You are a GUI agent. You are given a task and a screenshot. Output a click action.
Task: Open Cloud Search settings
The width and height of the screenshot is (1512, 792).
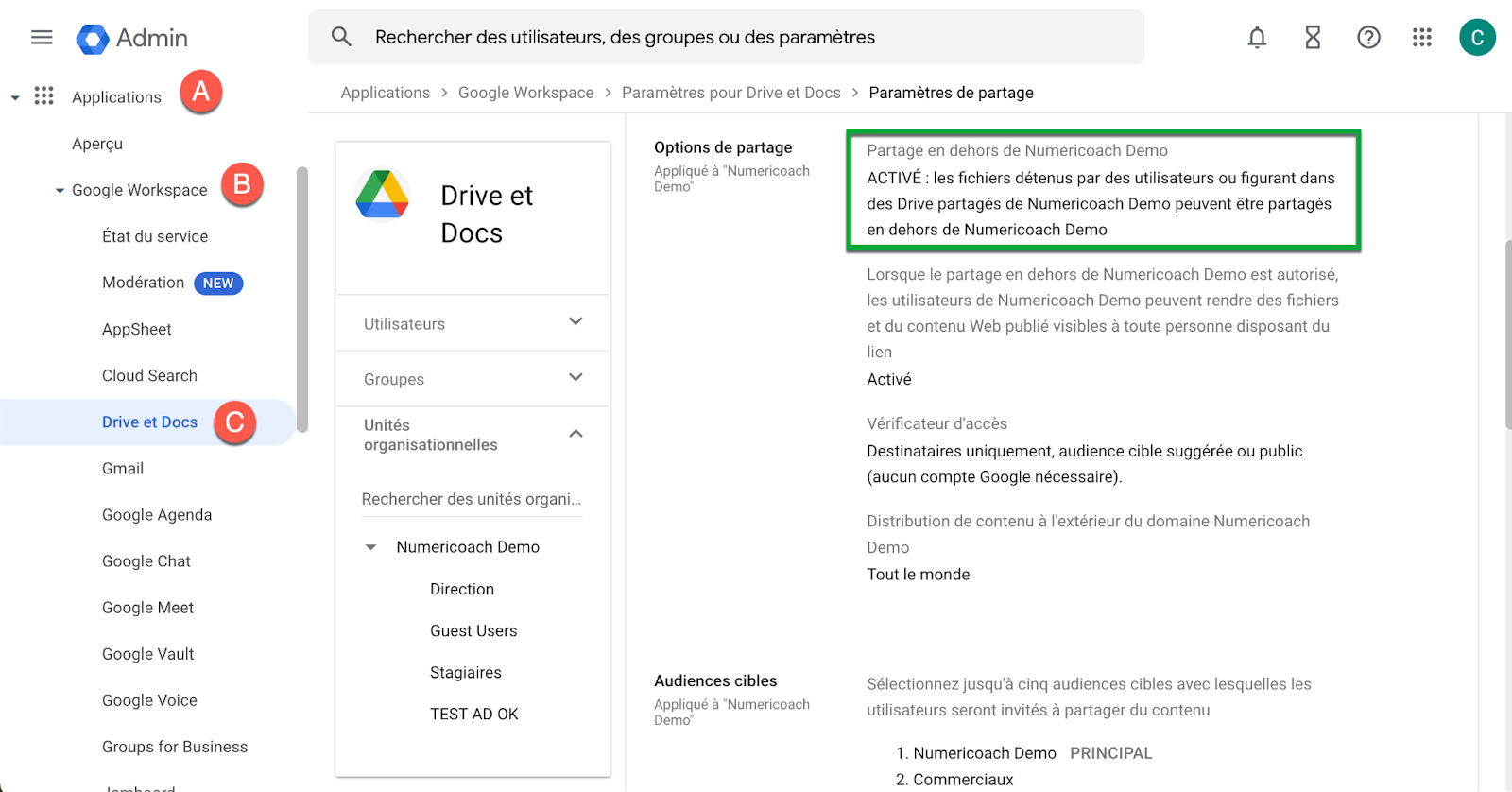(149, 375)
